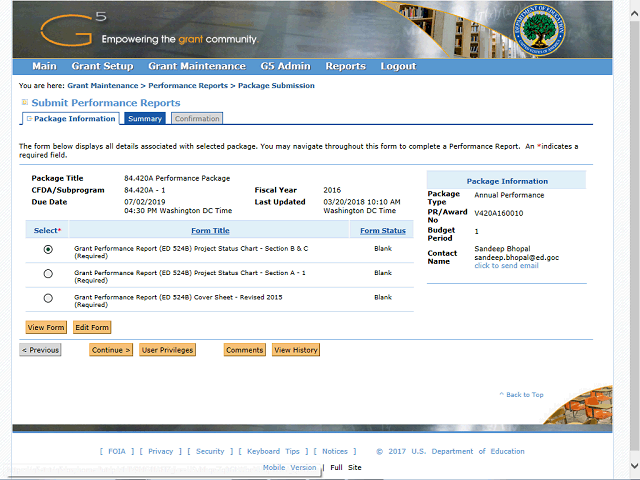Click the Package Information panel header
The image size is (640, 480).
507,181
